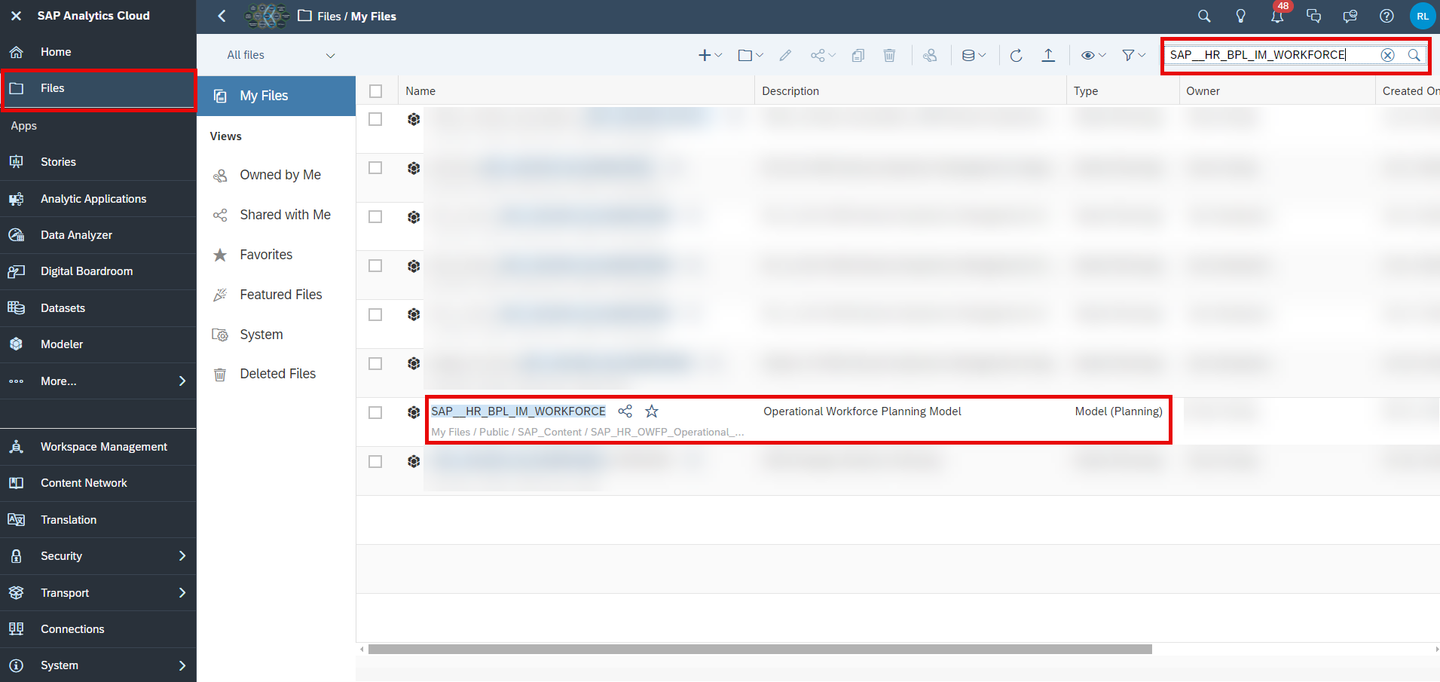Select the My Files tab
1440x682 pixels.
(x=277, y=96)
